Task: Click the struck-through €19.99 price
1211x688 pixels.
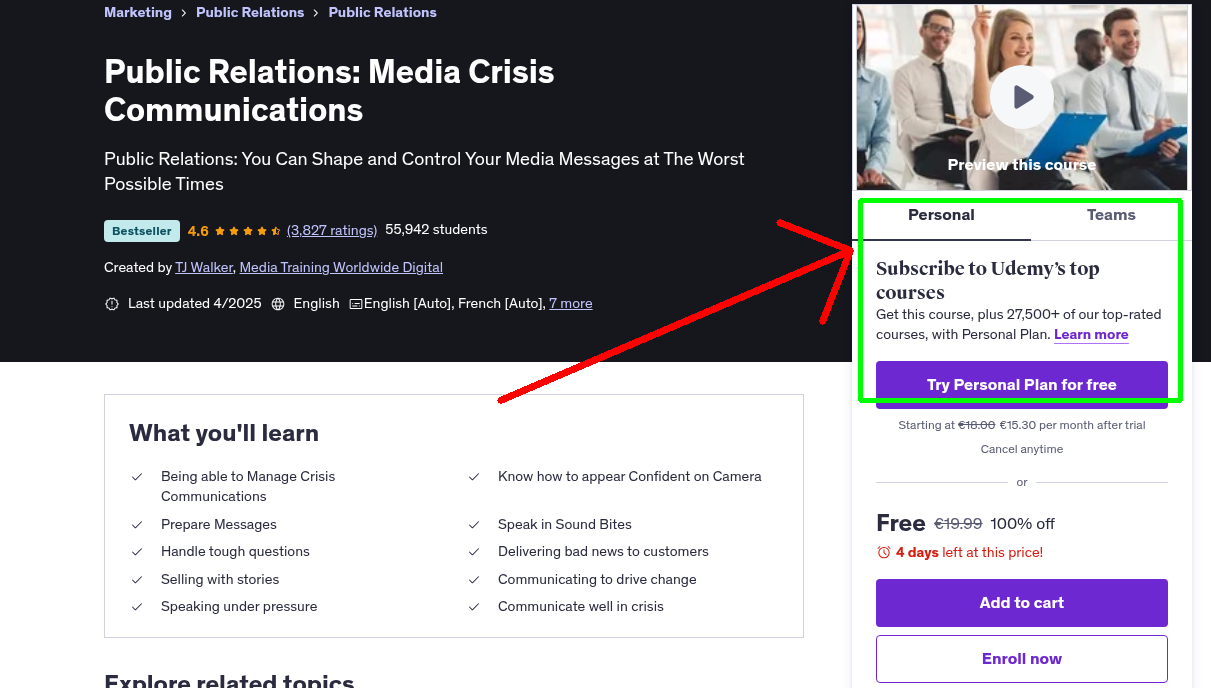Action: pos(958,524)
